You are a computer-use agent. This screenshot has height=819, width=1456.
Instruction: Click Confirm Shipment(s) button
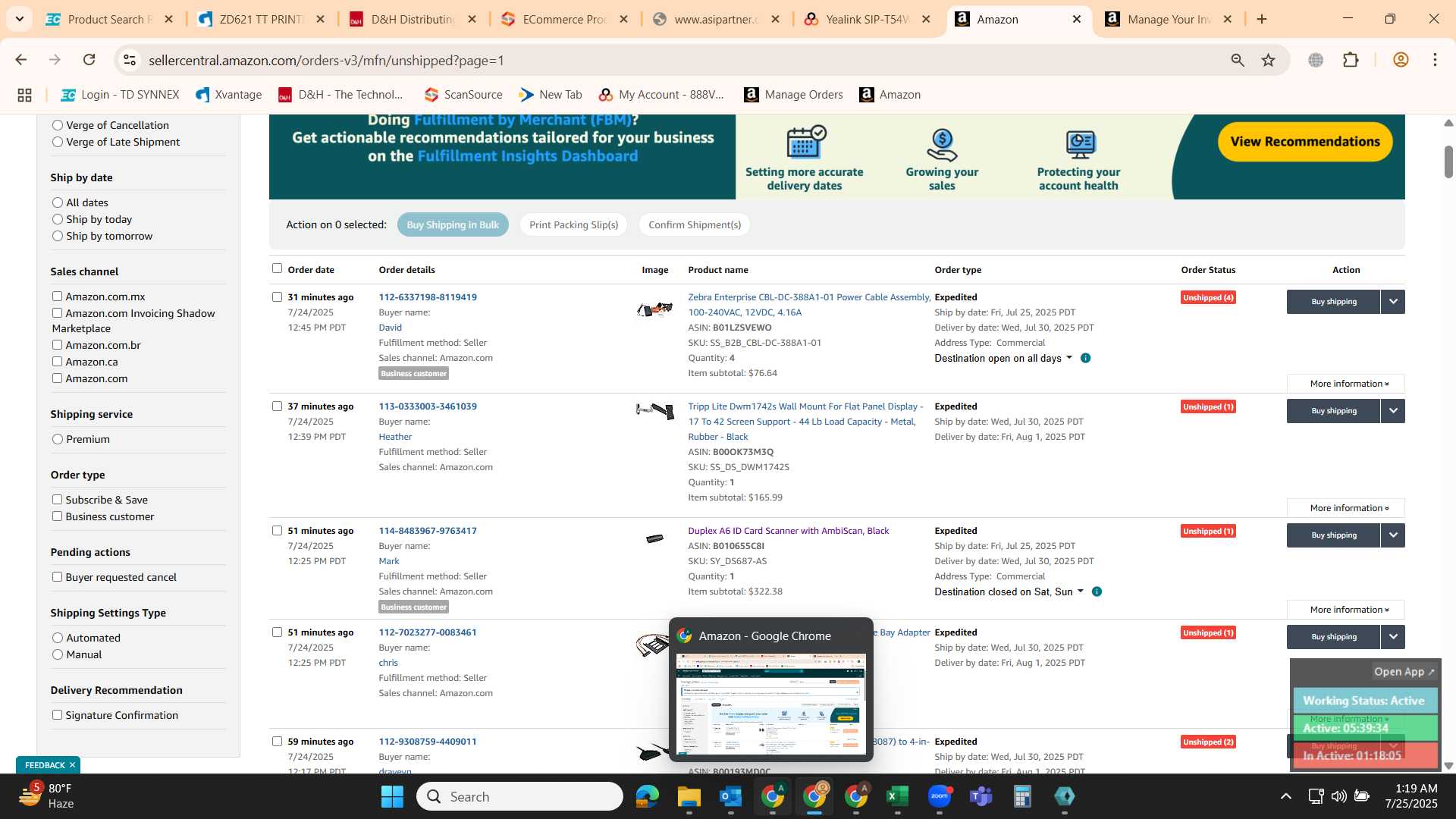pos(695,224)
